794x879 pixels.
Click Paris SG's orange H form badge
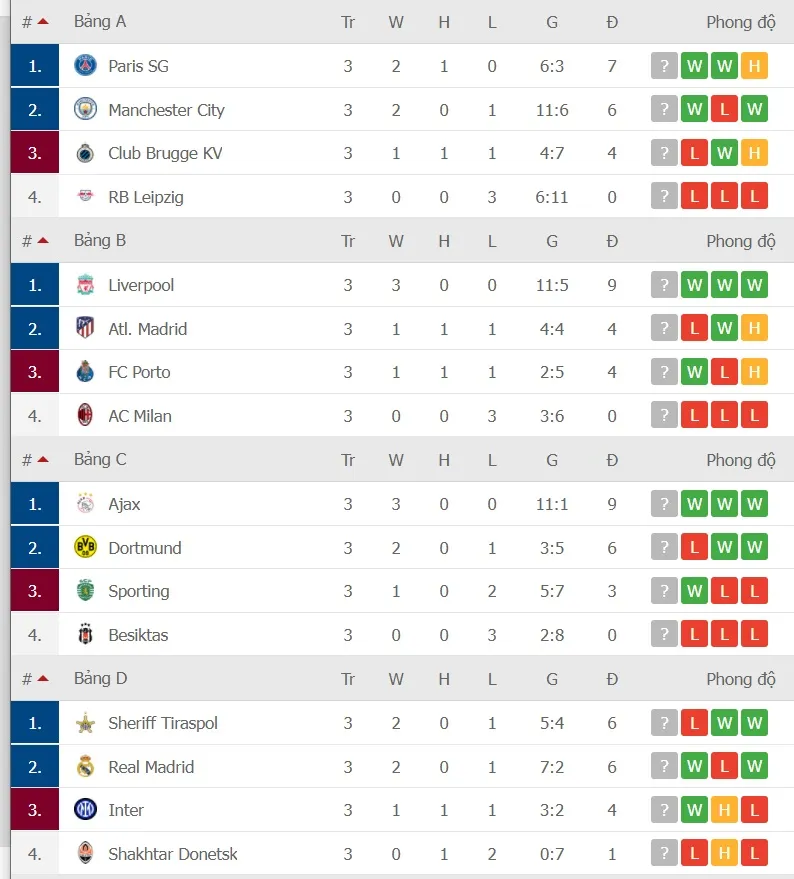click(x=754, y=66)
